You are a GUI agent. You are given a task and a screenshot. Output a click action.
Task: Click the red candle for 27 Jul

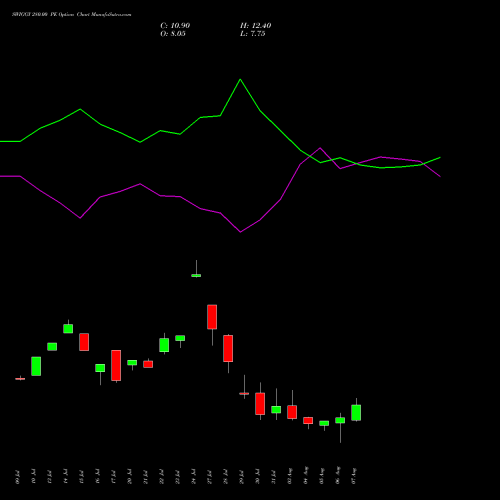(x=212, y=317)
